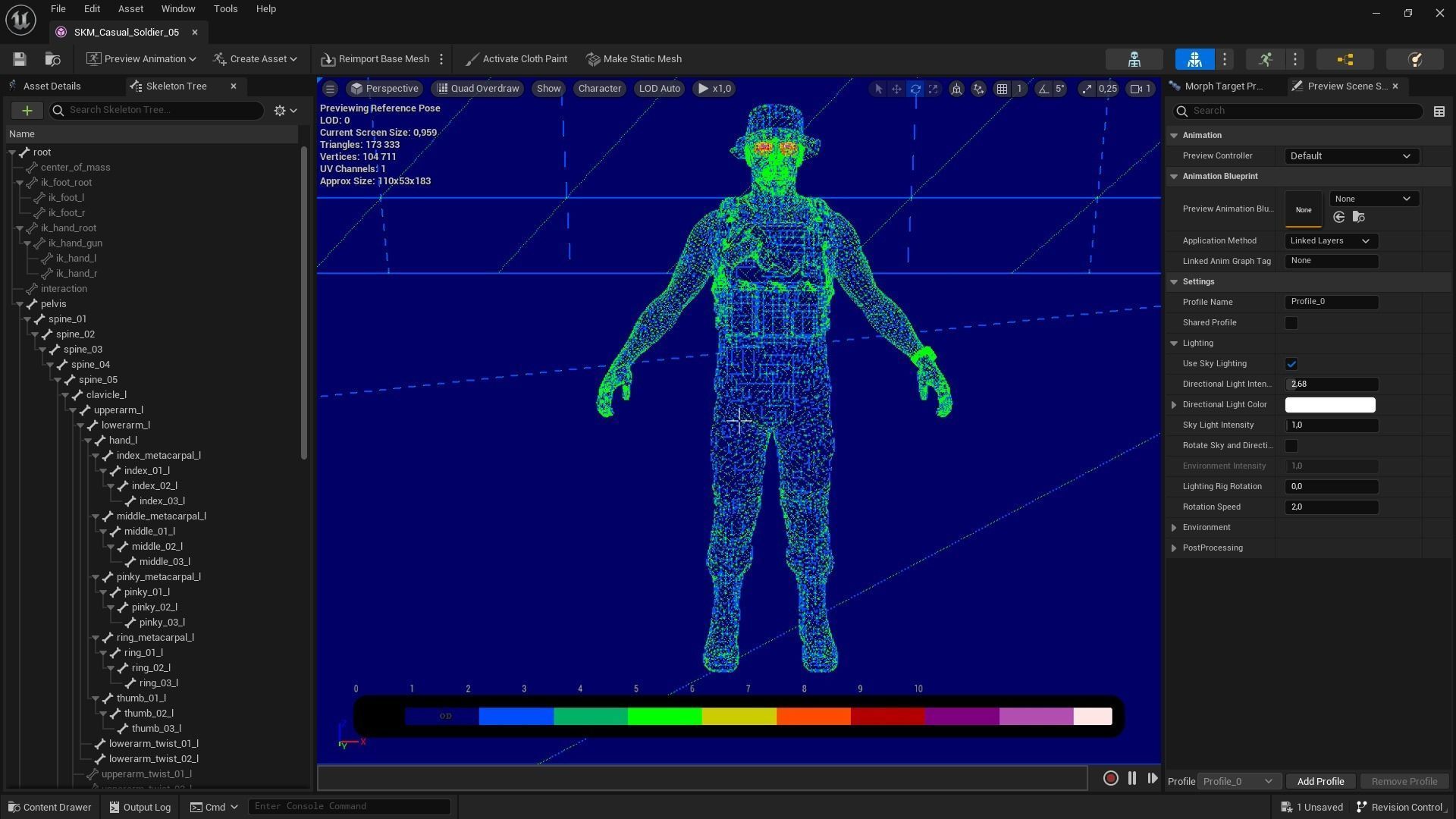Toggle the viewport grid snapping icon

[1002, 89]
